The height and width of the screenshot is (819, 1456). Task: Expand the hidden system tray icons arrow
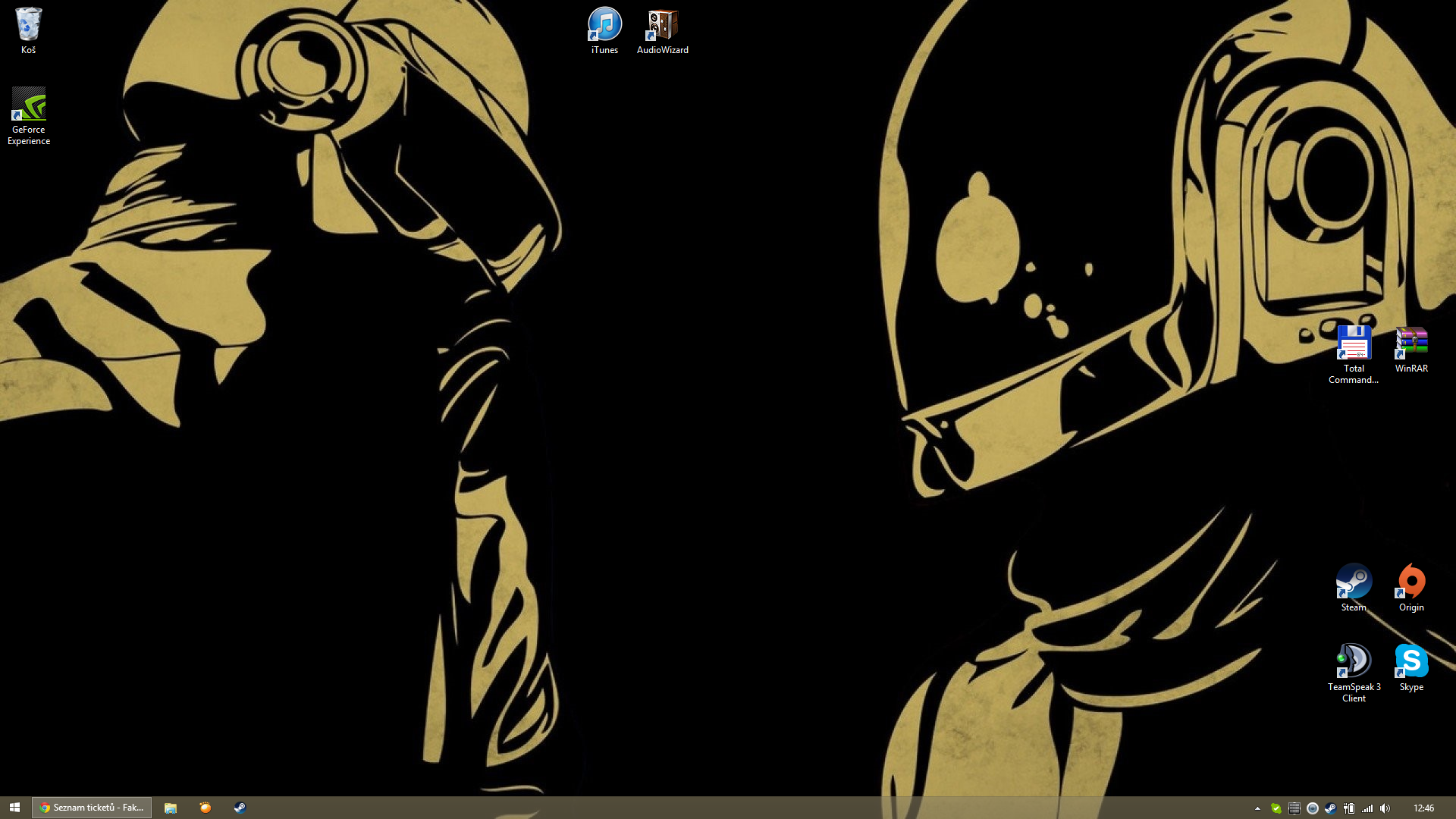1257,808
